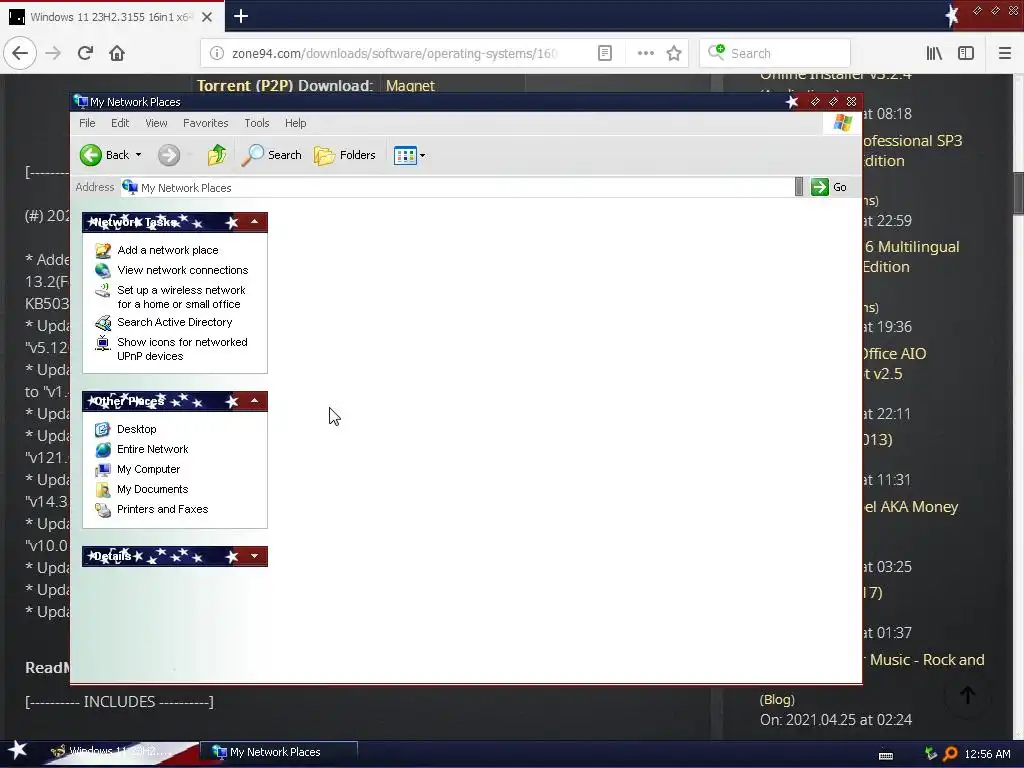Image resolution: width=1024 pixels, height=768 pixels.
Task: Click the Forward arrow in Explorer toolbar
Action: 168,155
